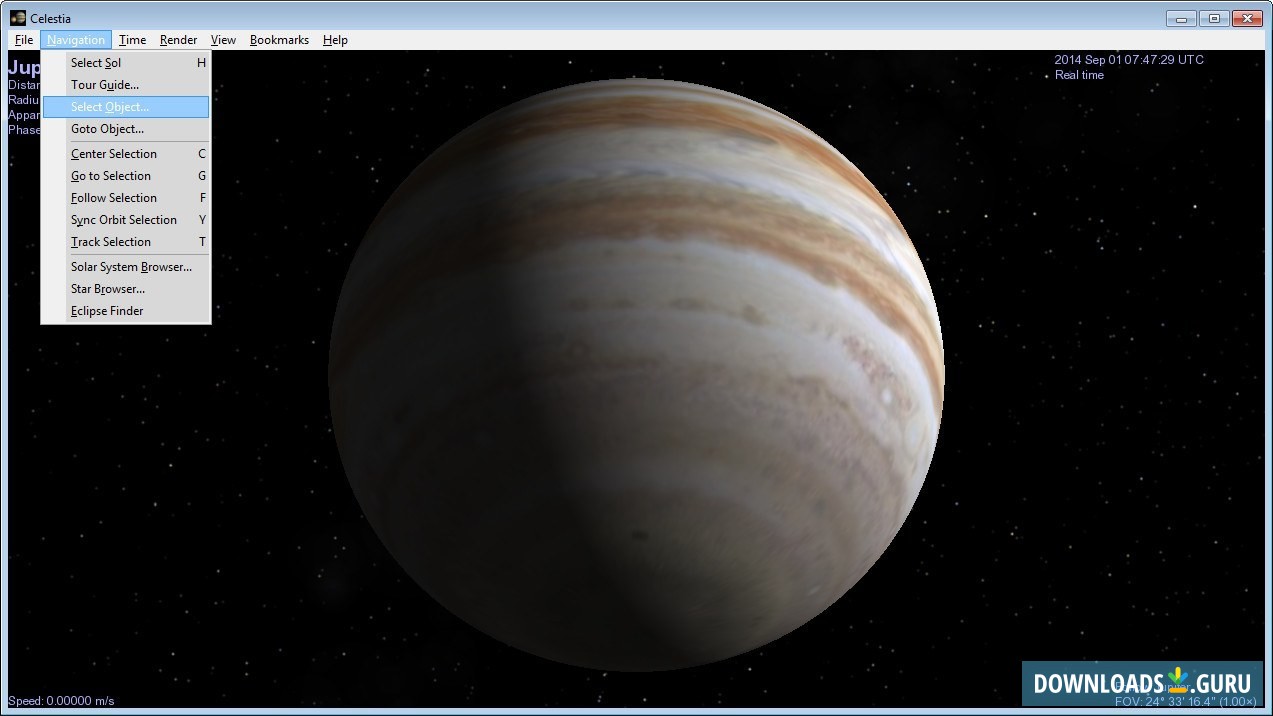
Task: Choose Follow Selection
Action: coord(126,198)
